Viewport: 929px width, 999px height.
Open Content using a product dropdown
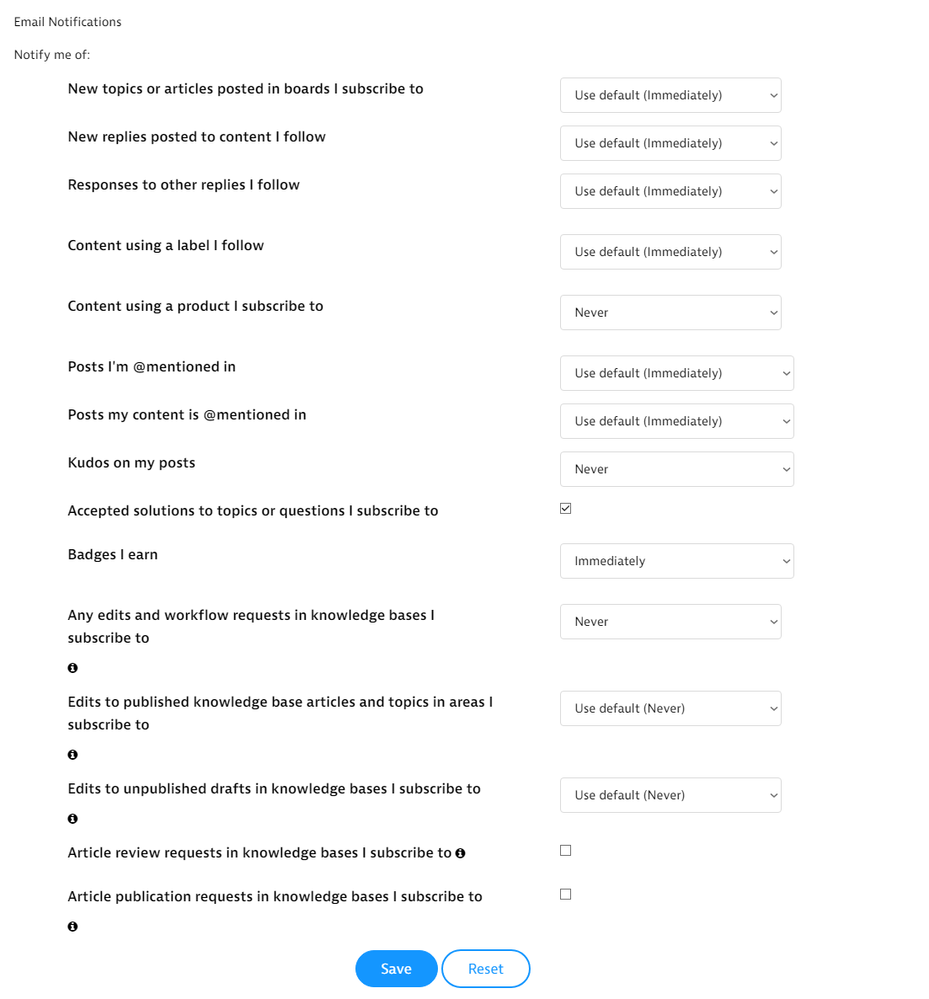[670, 313]
